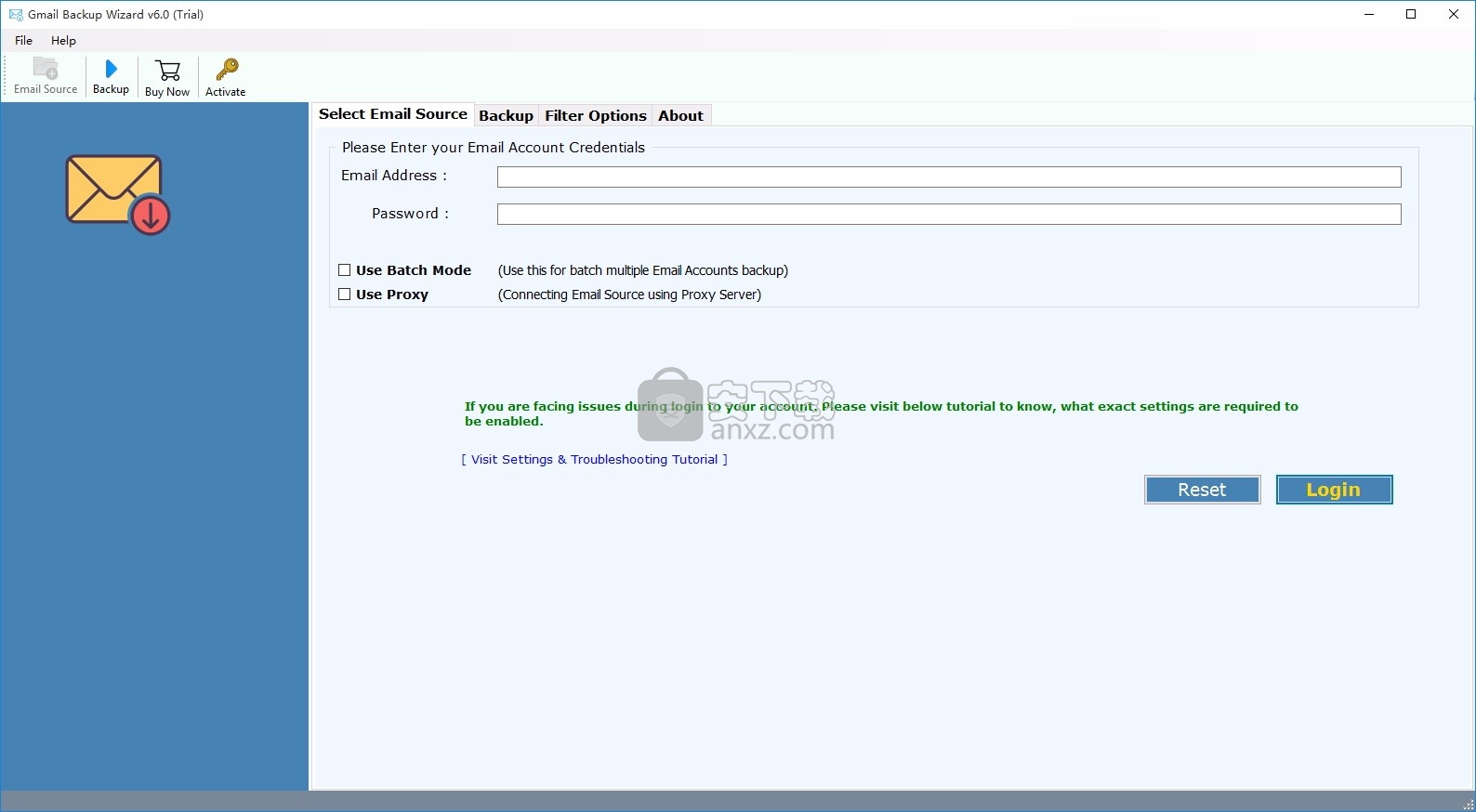Focus the Email Address input field
Viewport: 1476px width, 812px height.
949,177
